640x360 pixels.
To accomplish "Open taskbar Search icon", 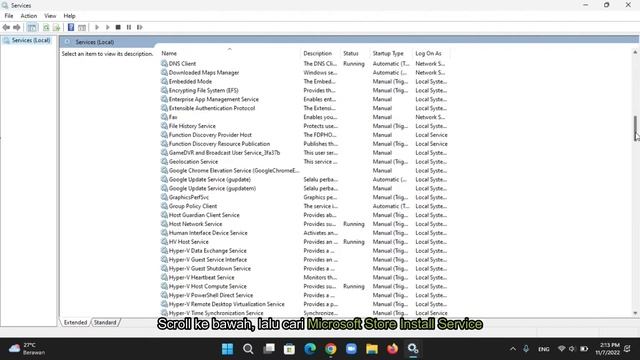I will tap(248, 349).
